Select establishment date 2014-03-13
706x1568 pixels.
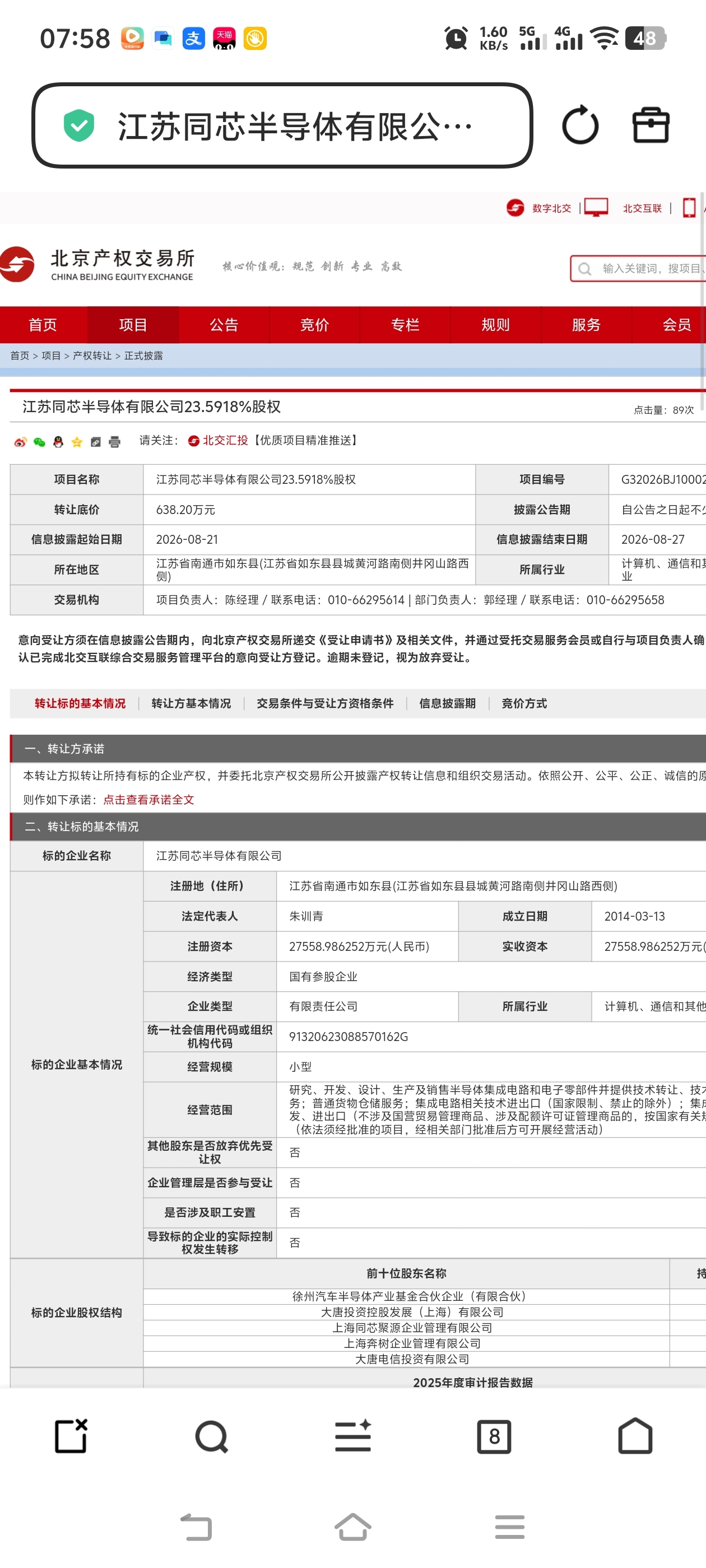coord(635,916)
